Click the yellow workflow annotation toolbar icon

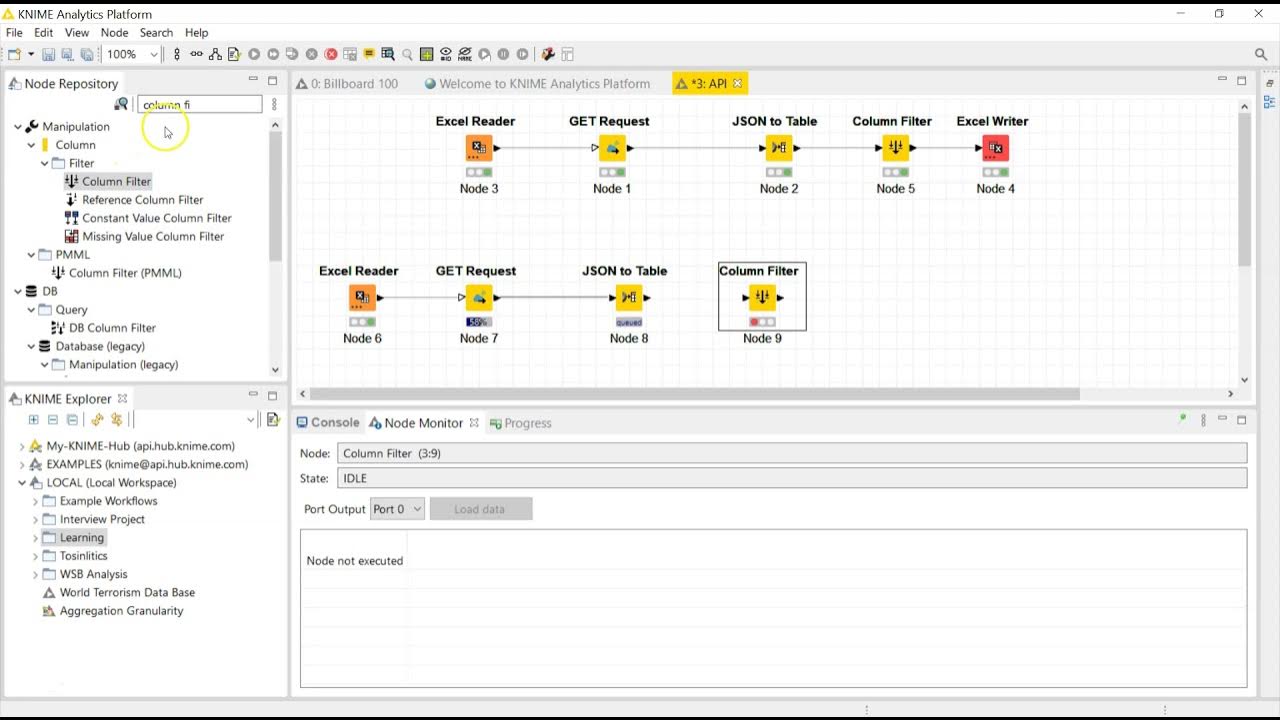(369, 54)
